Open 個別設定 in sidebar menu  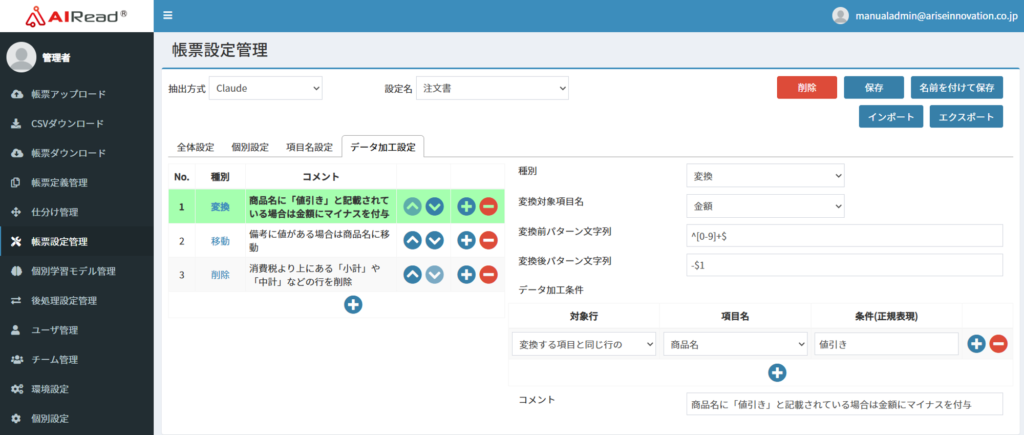tap(76, 419)
